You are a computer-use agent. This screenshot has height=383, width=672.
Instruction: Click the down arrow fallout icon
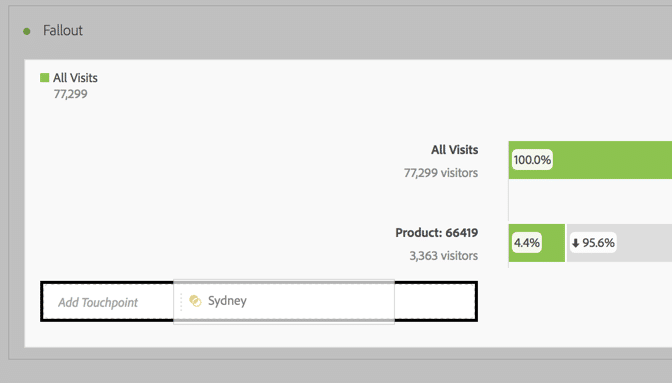(x=576, y=243)
